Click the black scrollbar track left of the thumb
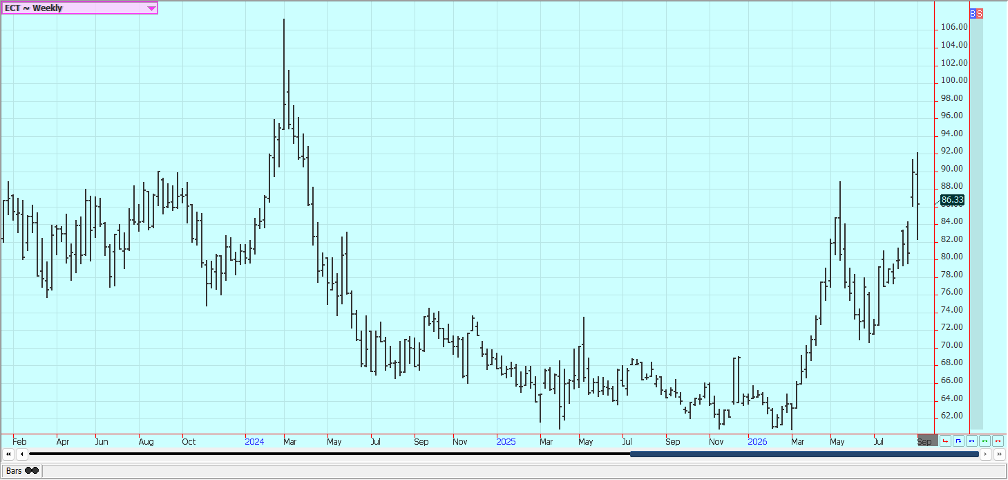Screen dimensions: 1008x480 click(329, 454)
